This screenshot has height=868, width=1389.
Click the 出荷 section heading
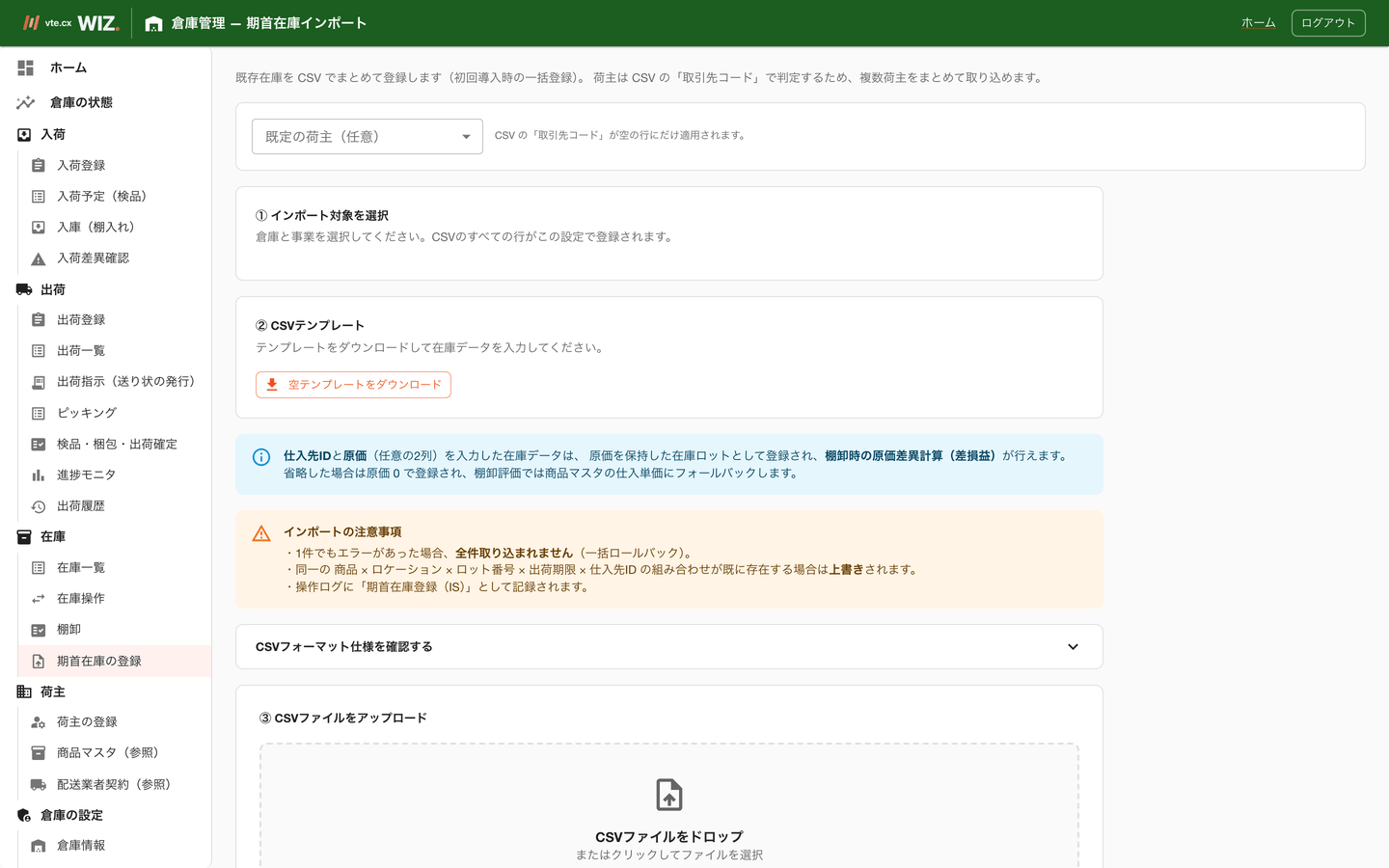pos(53,289)
